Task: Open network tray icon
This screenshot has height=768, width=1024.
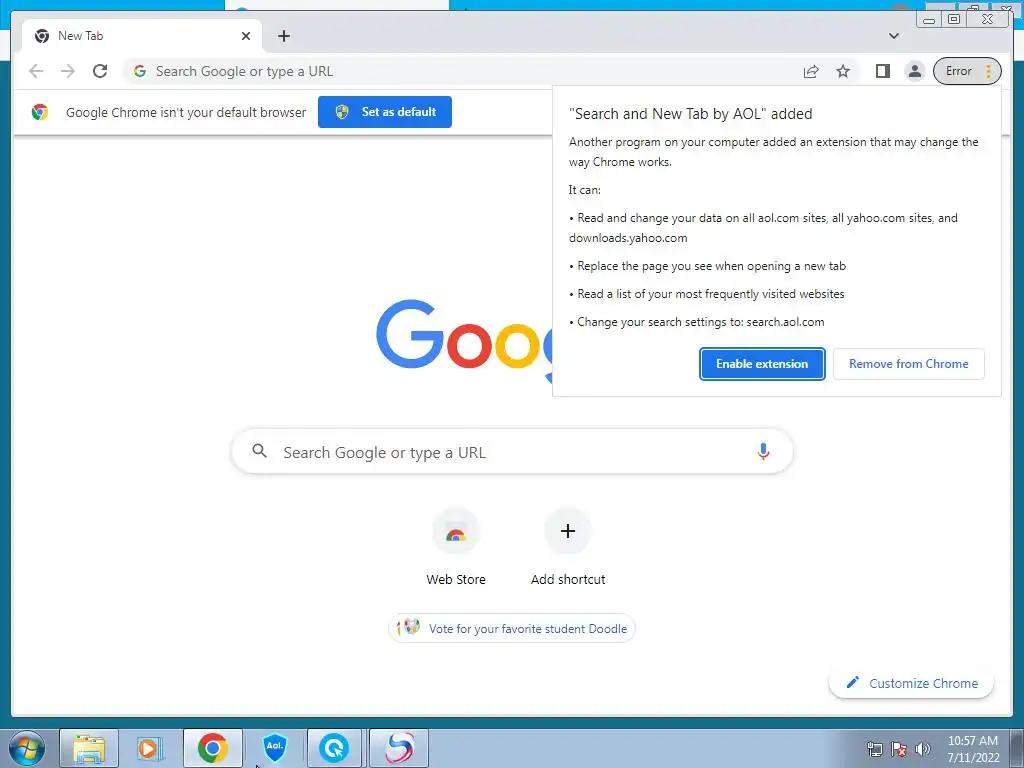Action: [874, 749]
